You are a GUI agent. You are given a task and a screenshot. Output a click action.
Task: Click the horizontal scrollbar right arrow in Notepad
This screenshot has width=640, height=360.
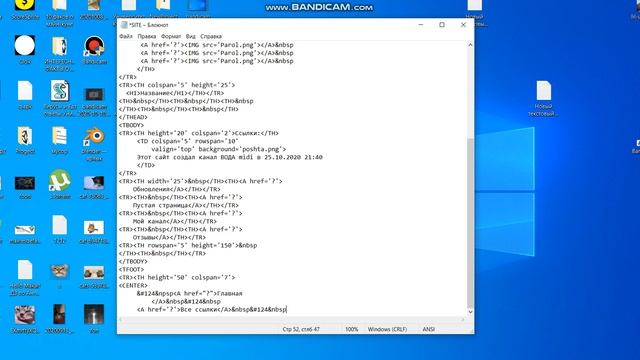tap(463, 320)
